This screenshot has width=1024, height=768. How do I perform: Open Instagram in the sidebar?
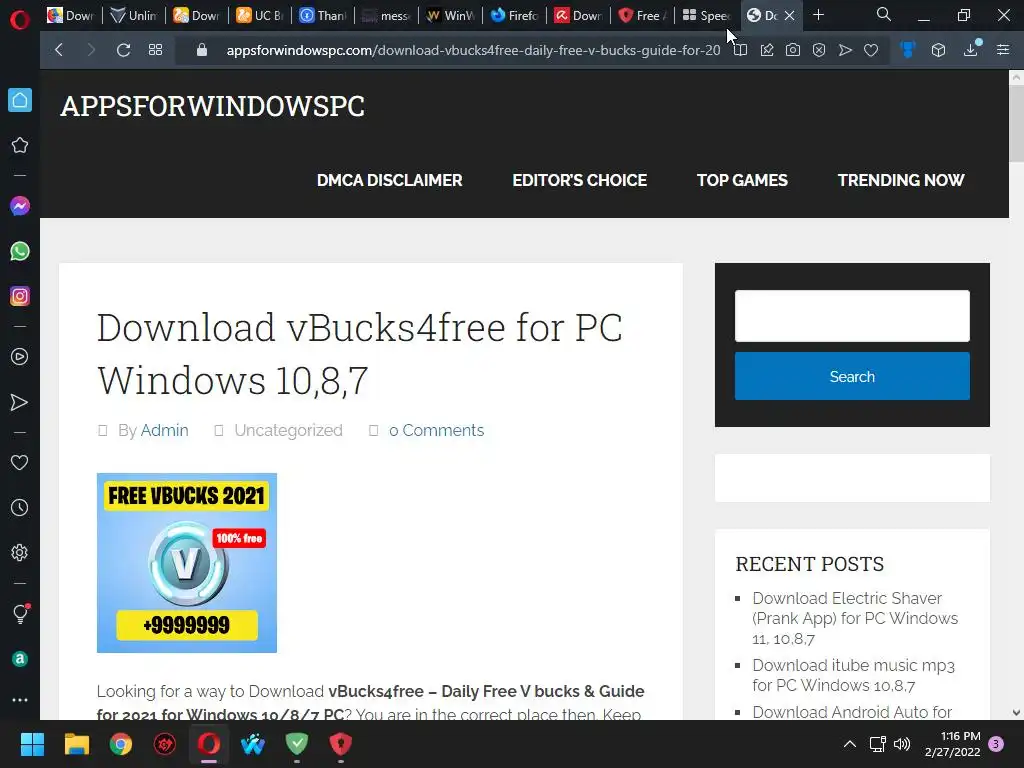coord(20,296)
